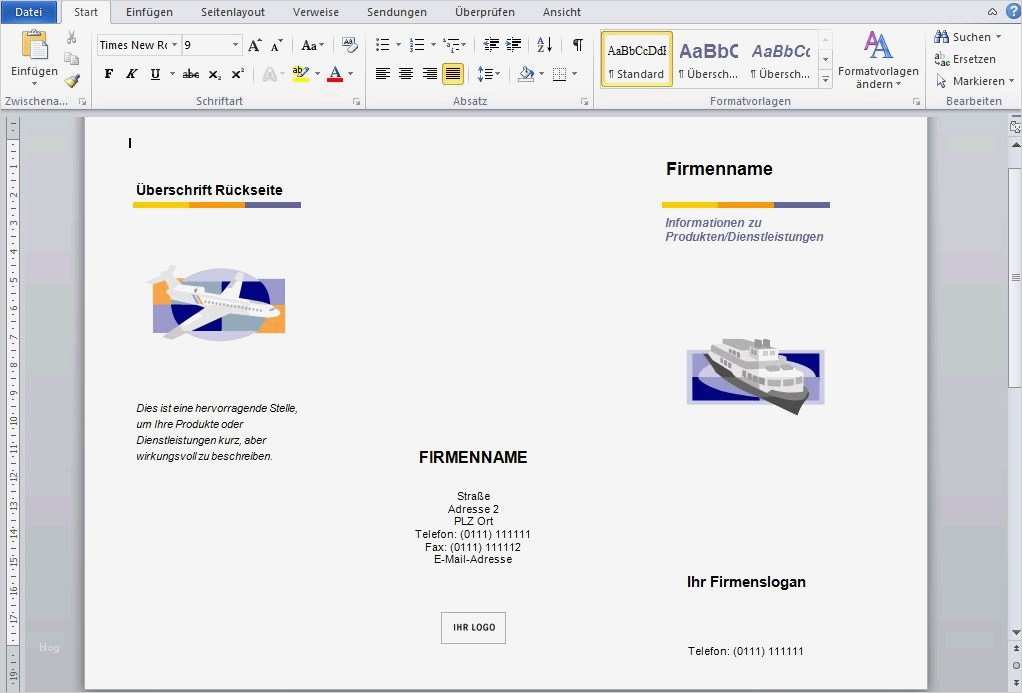Expand the styles gallery with More arrow
The width and height of the screenshot is (1022, 693).
pyautogui.click(x=825, y=80)
